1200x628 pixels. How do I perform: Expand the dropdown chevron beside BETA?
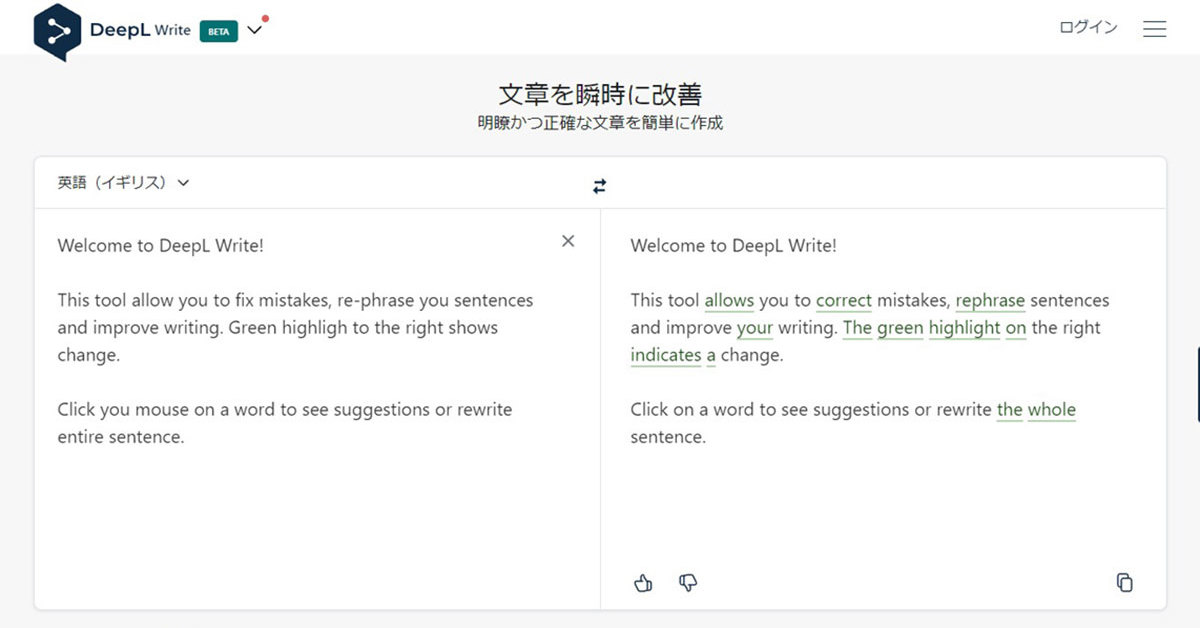254,30
